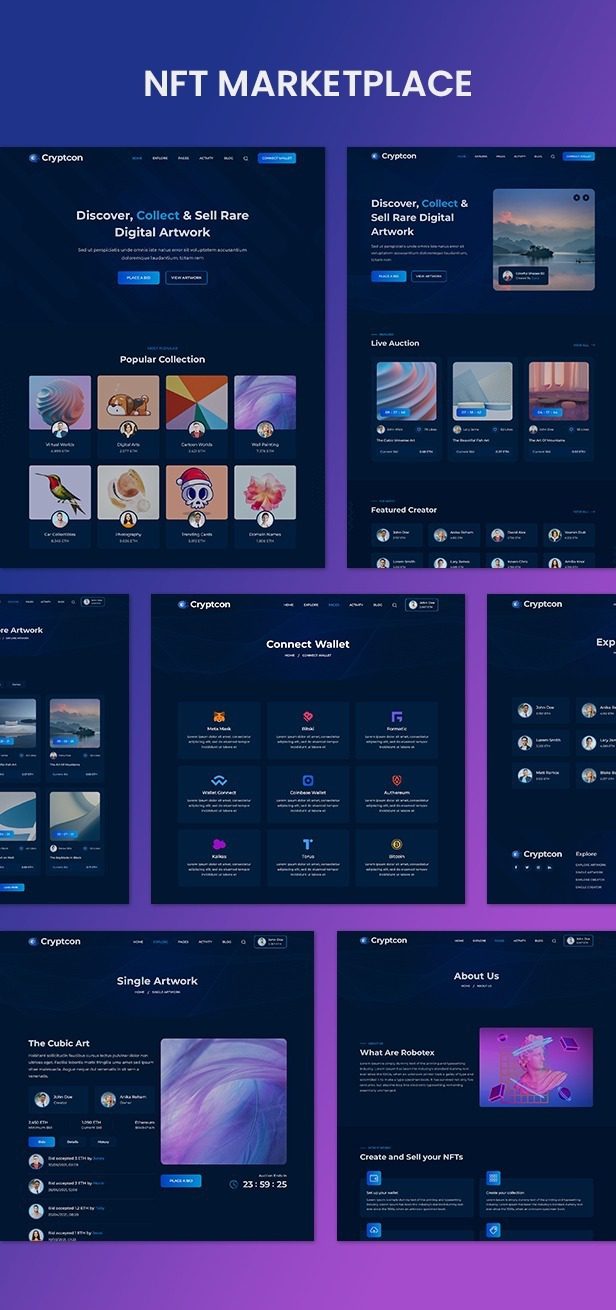Image resolution: width=616 pixels, height=1310 pixels.
Task: Click search icon on About Us page
Action: [x=553, y=941]
